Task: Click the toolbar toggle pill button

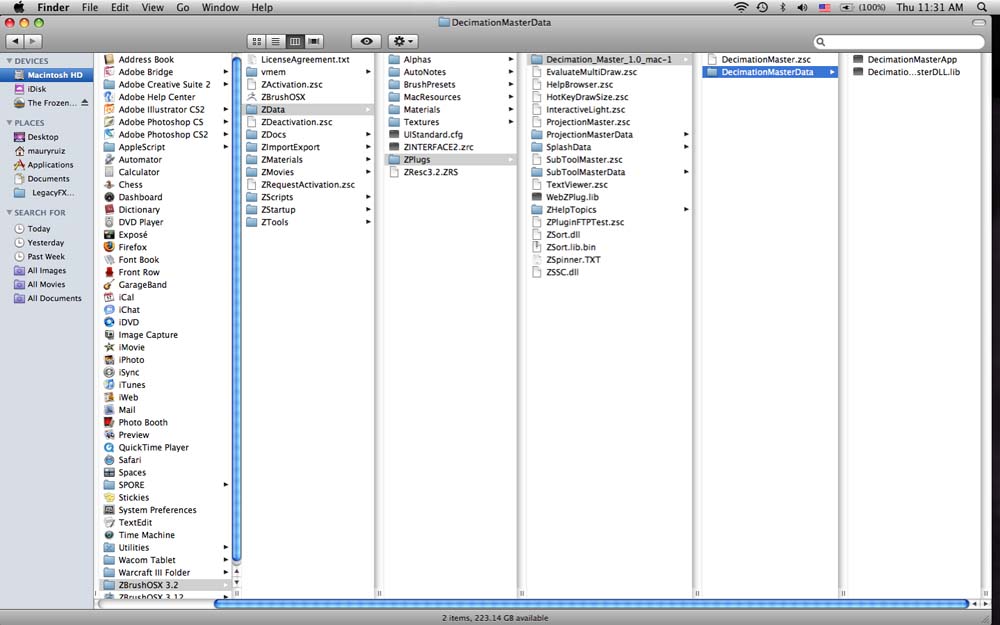Action: click(x=978, y=22)
